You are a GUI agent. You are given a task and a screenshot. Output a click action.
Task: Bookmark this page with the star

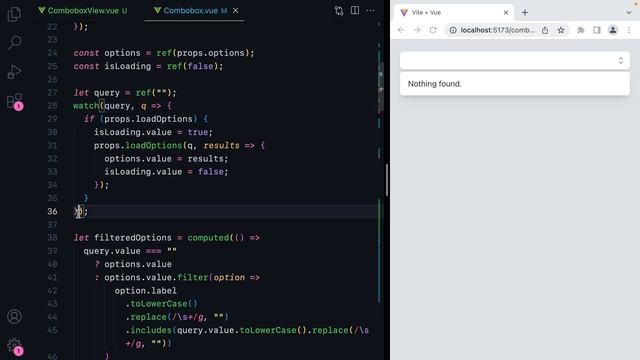[x=561, y=30]
